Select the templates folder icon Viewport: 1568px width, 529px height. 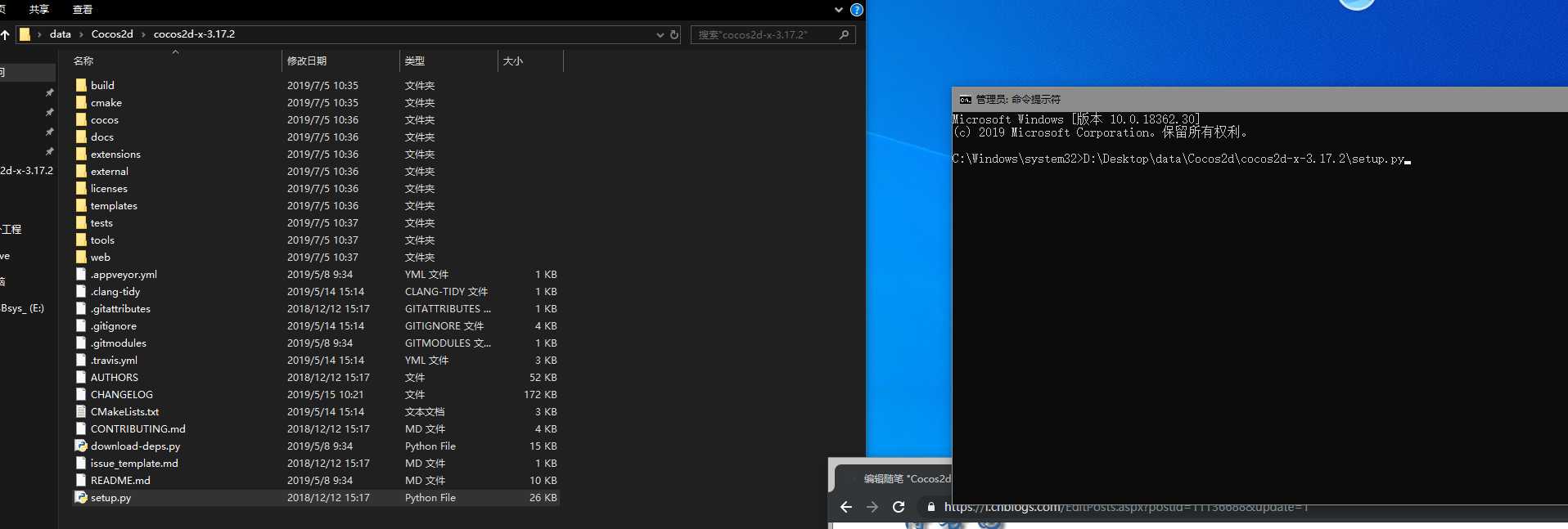point(81,205)
